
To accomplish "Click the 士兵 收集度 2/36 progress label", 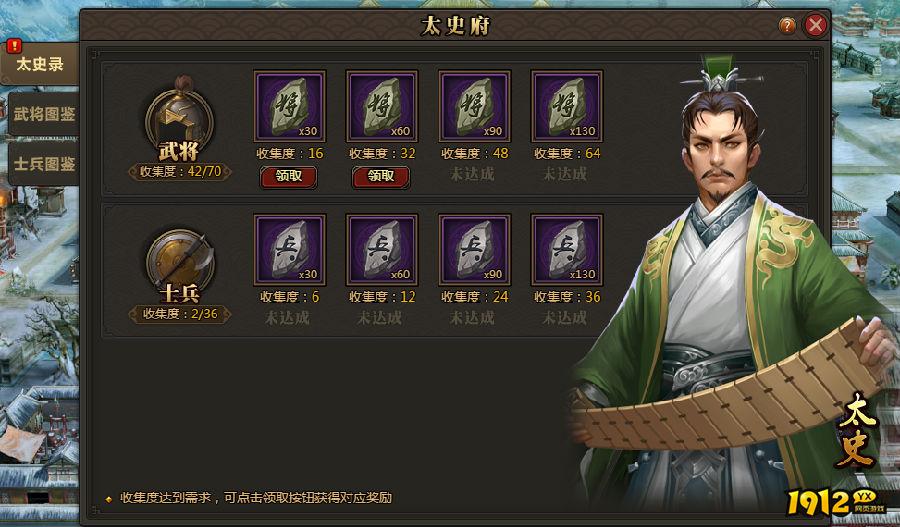I will pyautogui.click(x=180, y=314).
